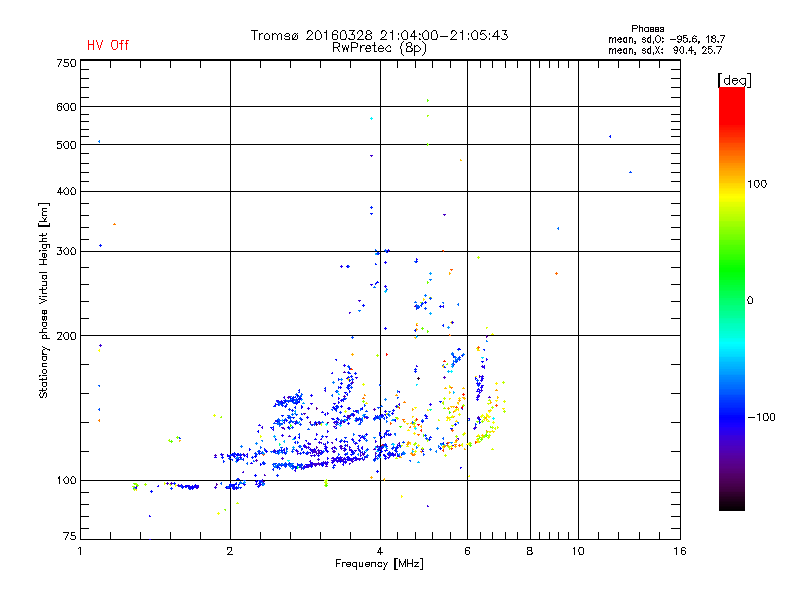The width and height of the screenshot is (800, 600).
Task: Select the plot title 'Tromsø 20160328 21:04:00-21:05:43'
Action: 379,35
